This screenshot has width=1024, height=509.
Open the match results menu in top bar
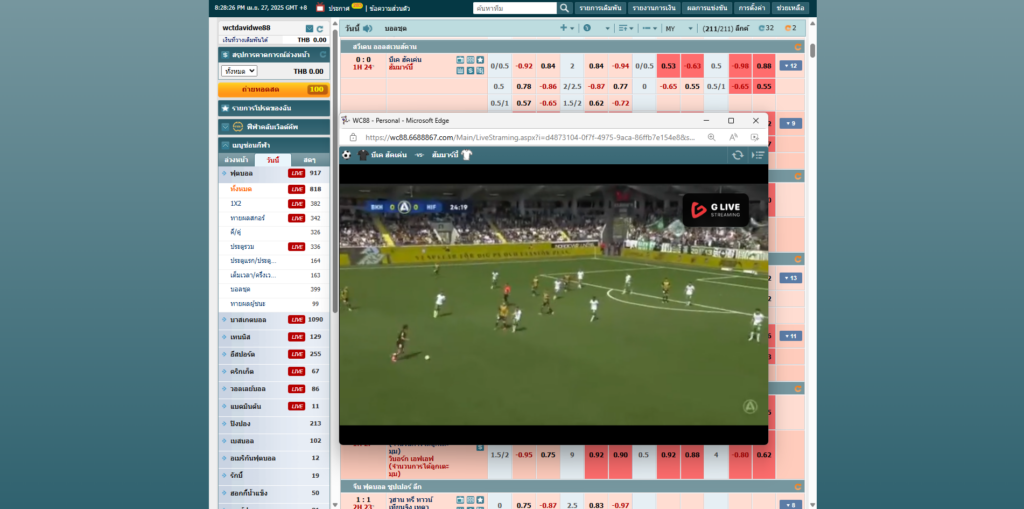click(705, 8)
